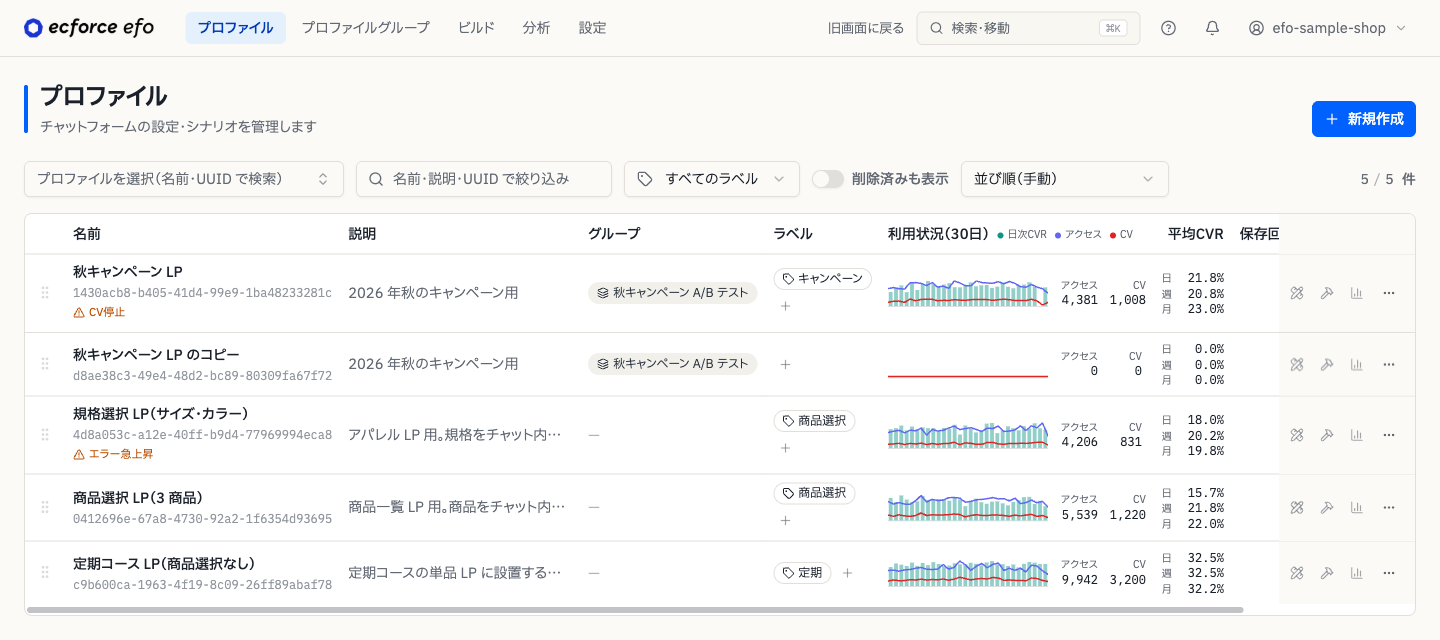This screenshot has width=1440, height=640.
Task: Open 並び順(手動) sort dropdown
Action: [1065, 179]
